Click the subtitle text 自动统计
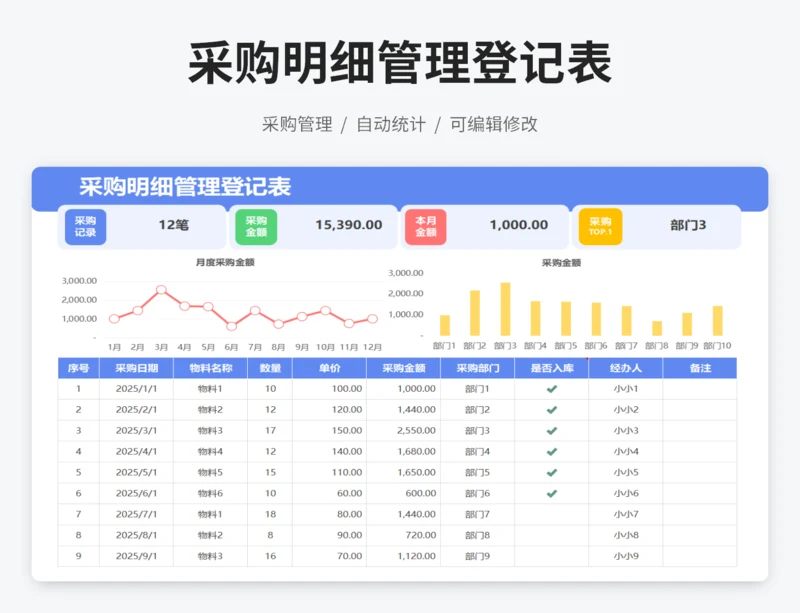Screen dimensions: 800x613 point(391,124)
